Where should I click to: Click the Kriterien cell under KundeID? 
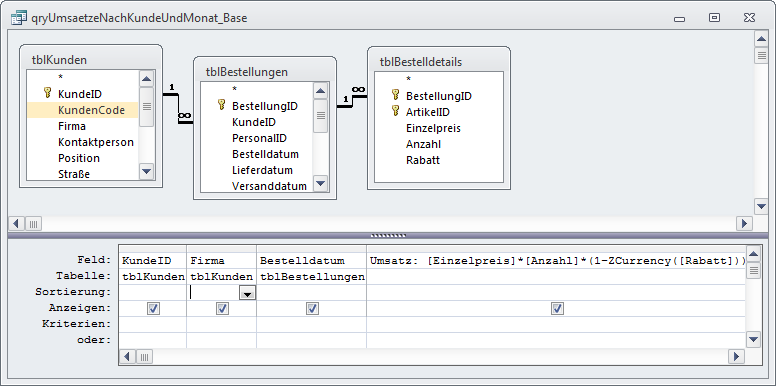pyautogui.click(x=152, y=324)
